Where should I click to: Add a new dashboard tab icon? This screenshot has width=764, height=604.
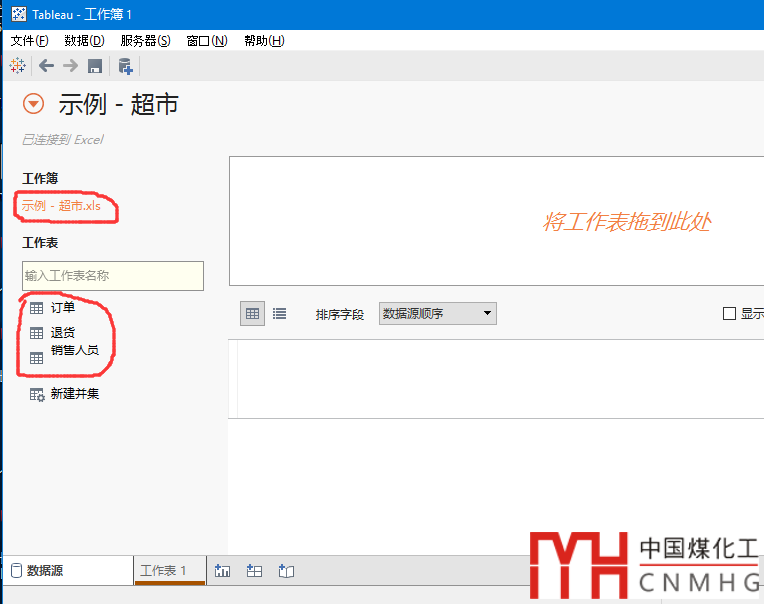(254, 570)
